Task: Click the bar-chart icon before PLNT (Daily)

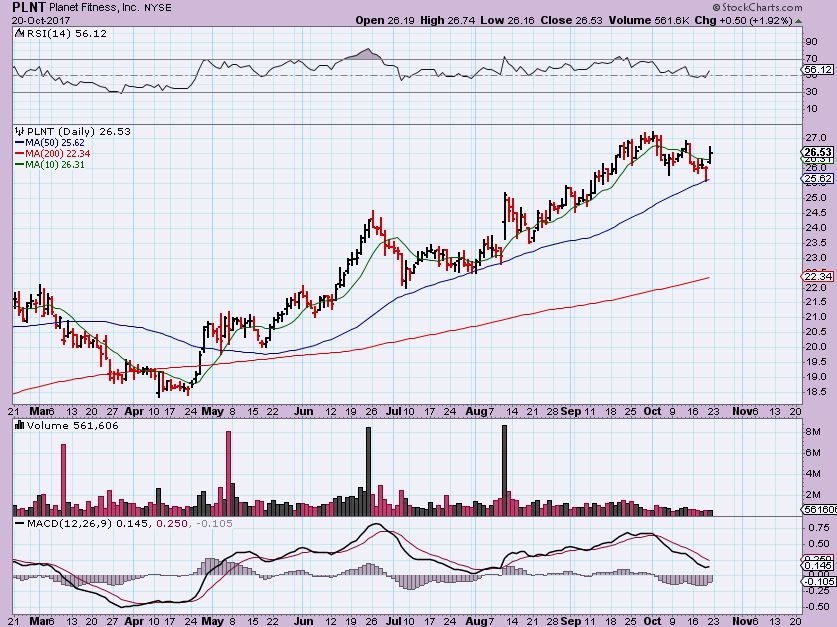Action: click(20, 131)
